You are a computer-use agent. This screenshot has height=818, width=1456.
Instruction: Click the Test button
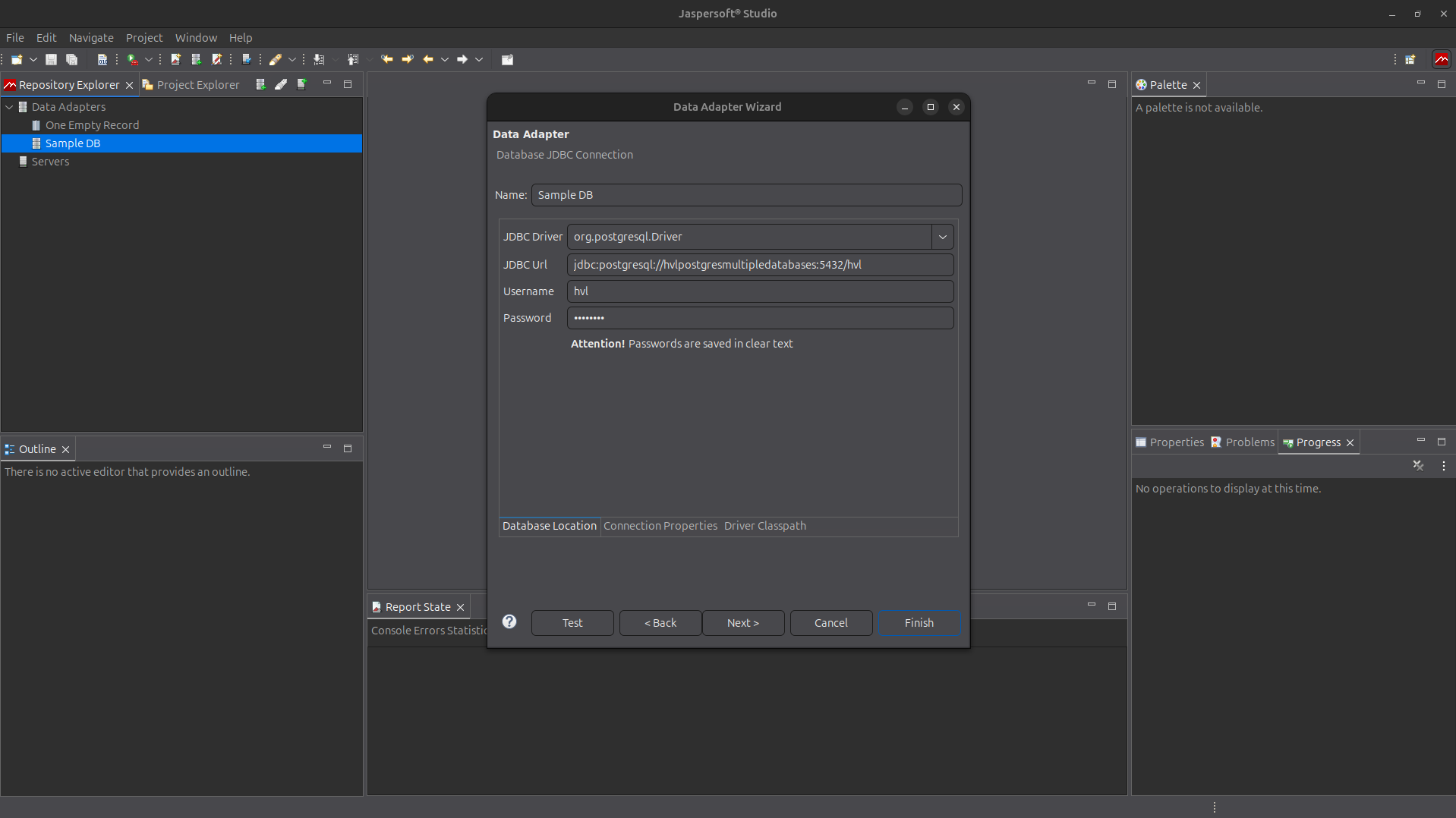[x=572, y=623]
